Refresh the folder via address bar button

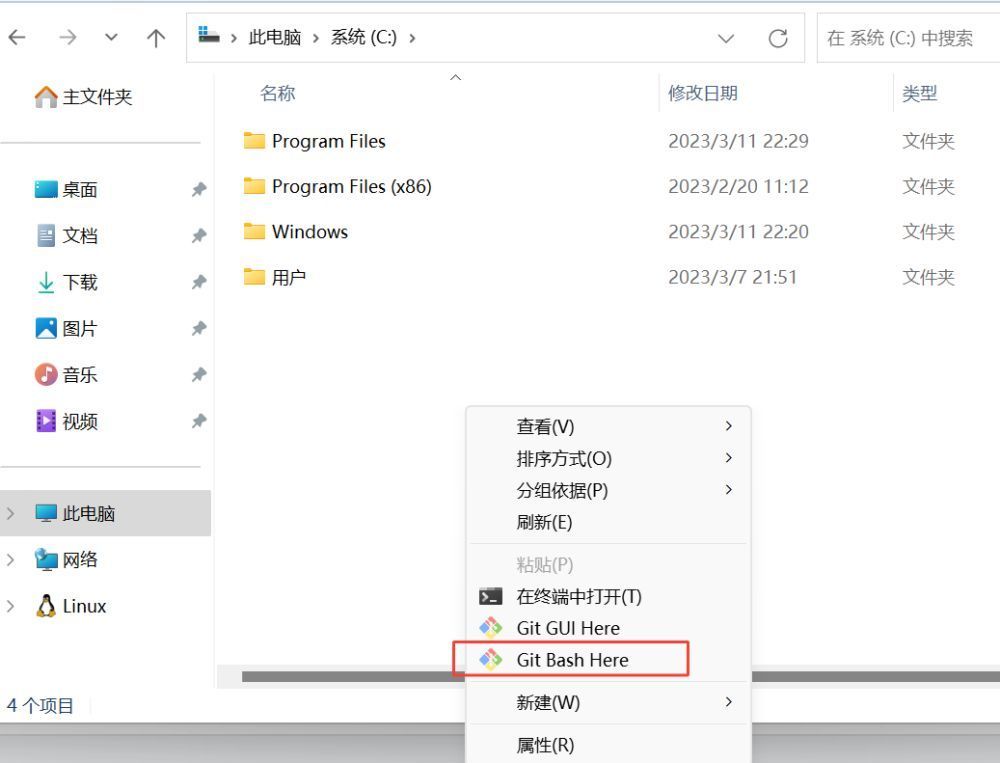777,38
